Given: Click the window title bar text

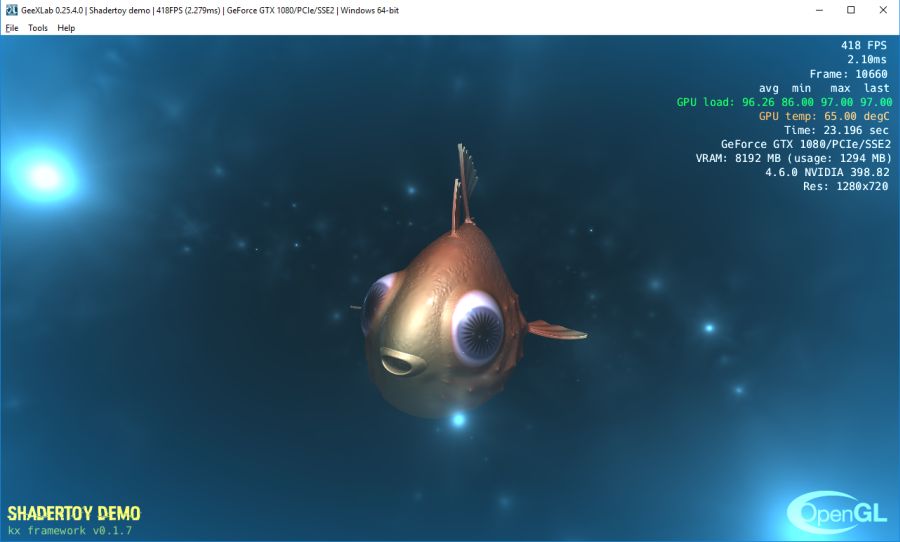Looking at the screenshot, I should [x=210, y=10].
